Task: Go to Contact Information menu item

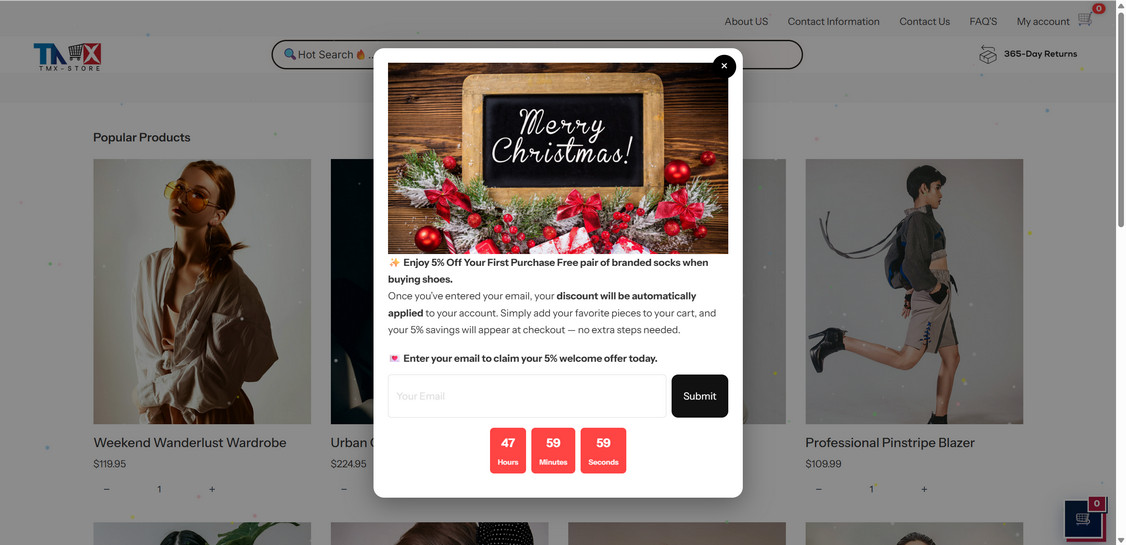Action: pos(833,22)
